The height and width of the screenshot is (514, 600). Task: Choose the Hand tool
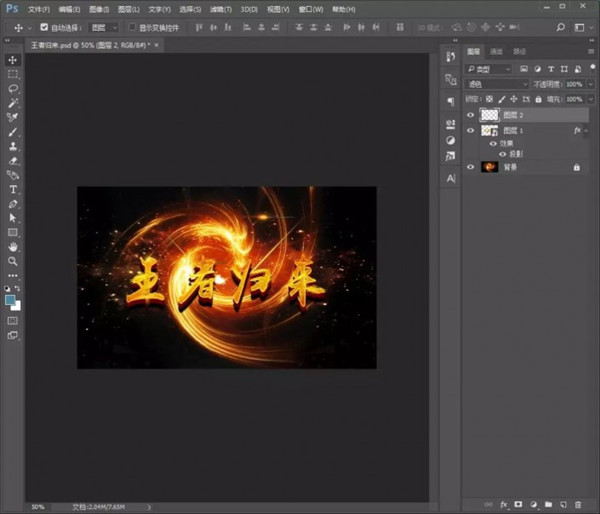pyautogui.click(x=13, y=246)
